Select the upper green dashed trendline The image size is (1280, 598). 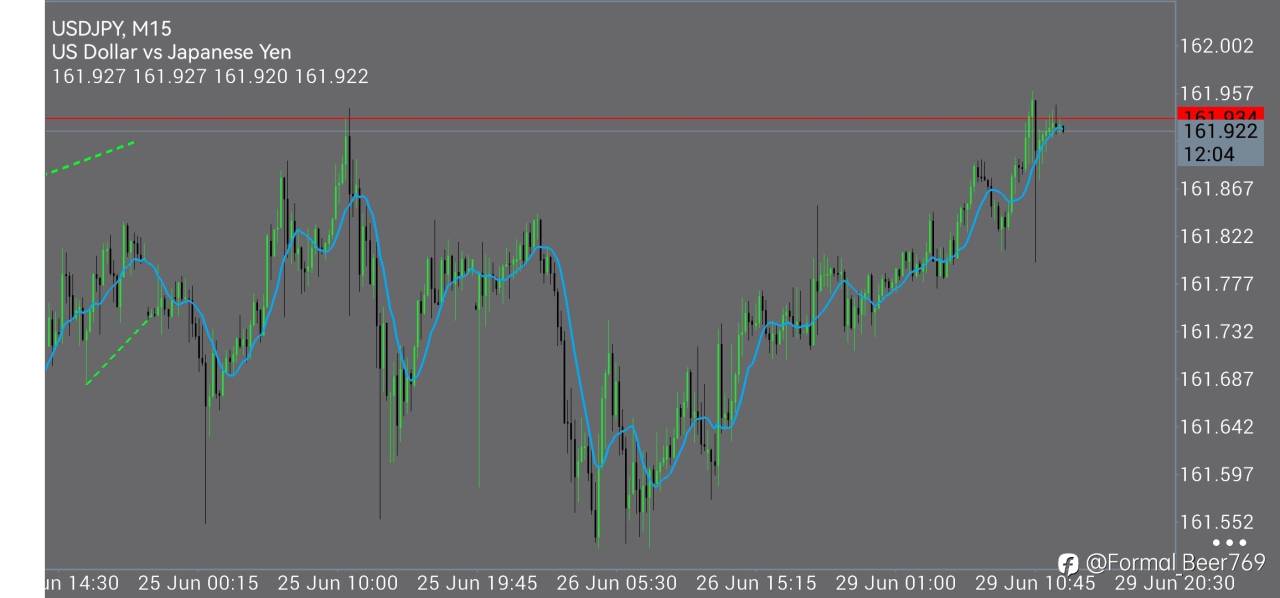(x=90, y=157)
